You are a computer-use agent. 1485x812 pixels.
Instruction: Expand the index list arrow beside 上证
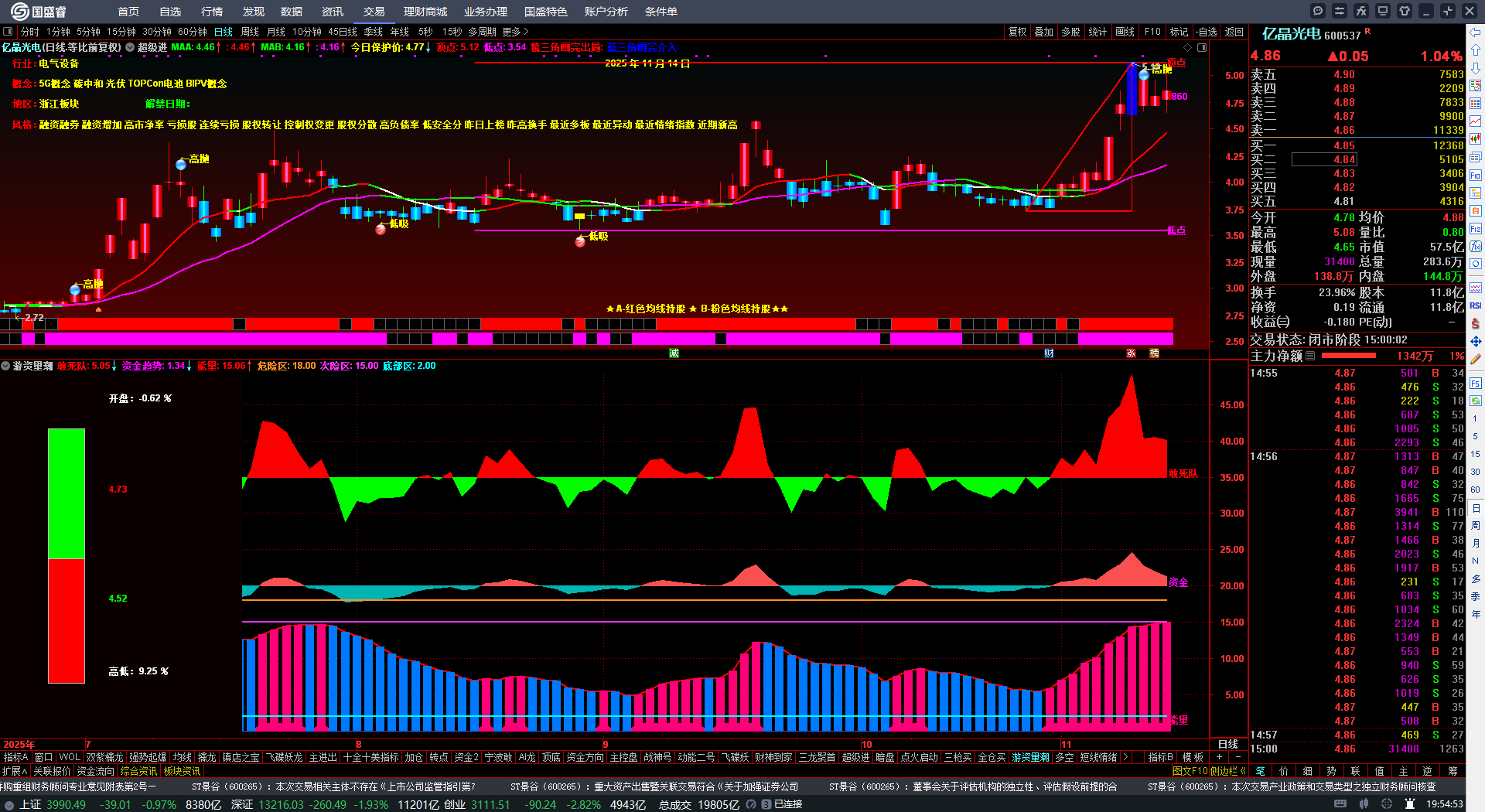pos(9,804)
